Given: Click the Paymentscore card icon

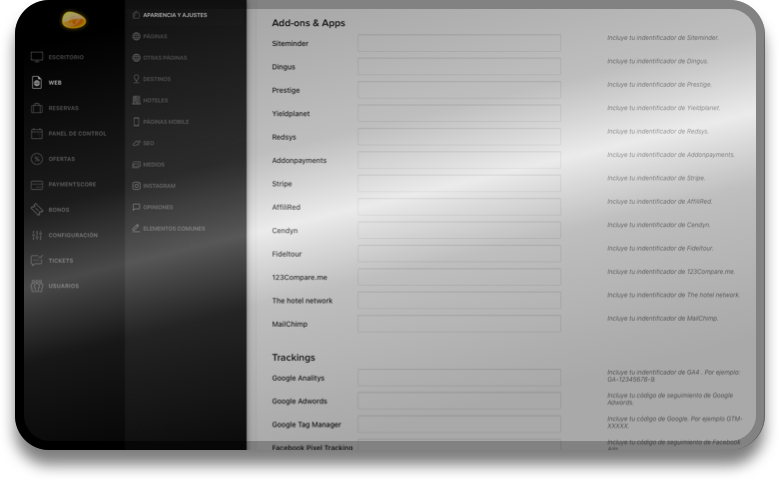Looking at the screenshot, I should pyautogui.click(x=37, y=184).
